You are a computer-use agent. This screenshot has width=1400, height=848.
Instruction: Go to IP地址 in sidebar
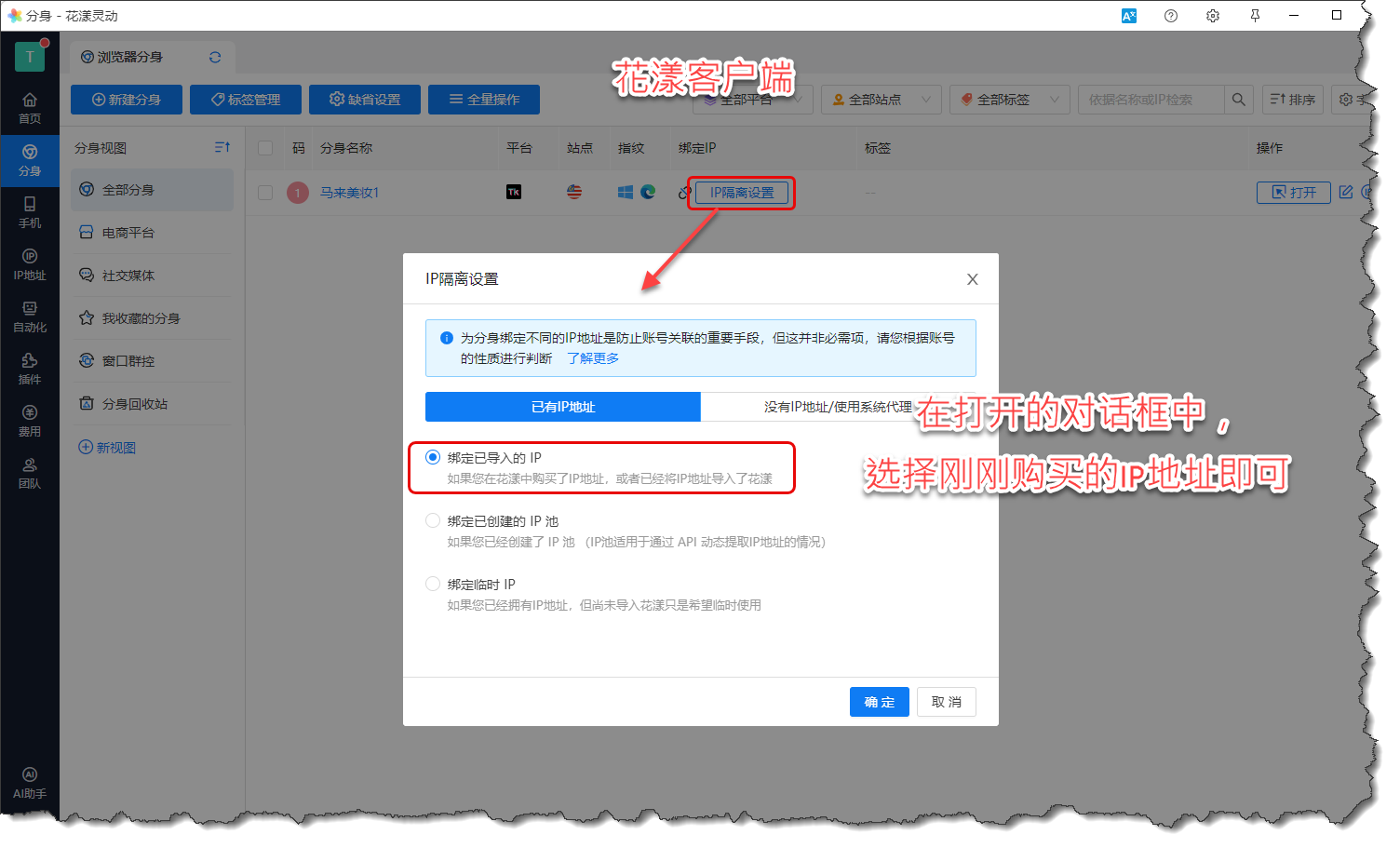pos(30,264)
